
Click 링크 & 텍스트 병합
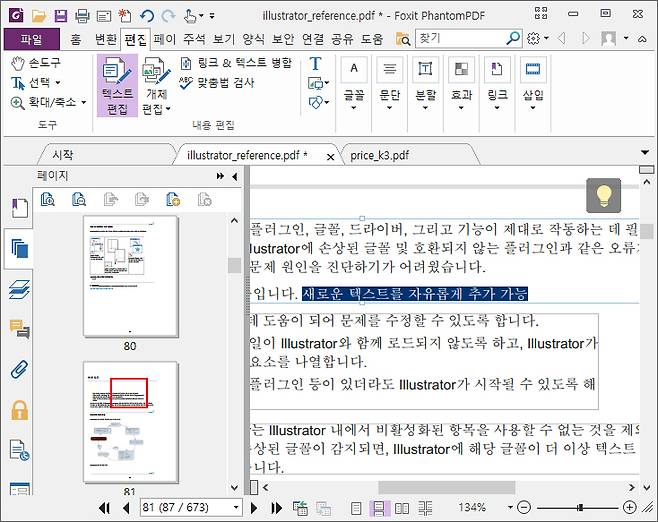click(x=236, y=63)
